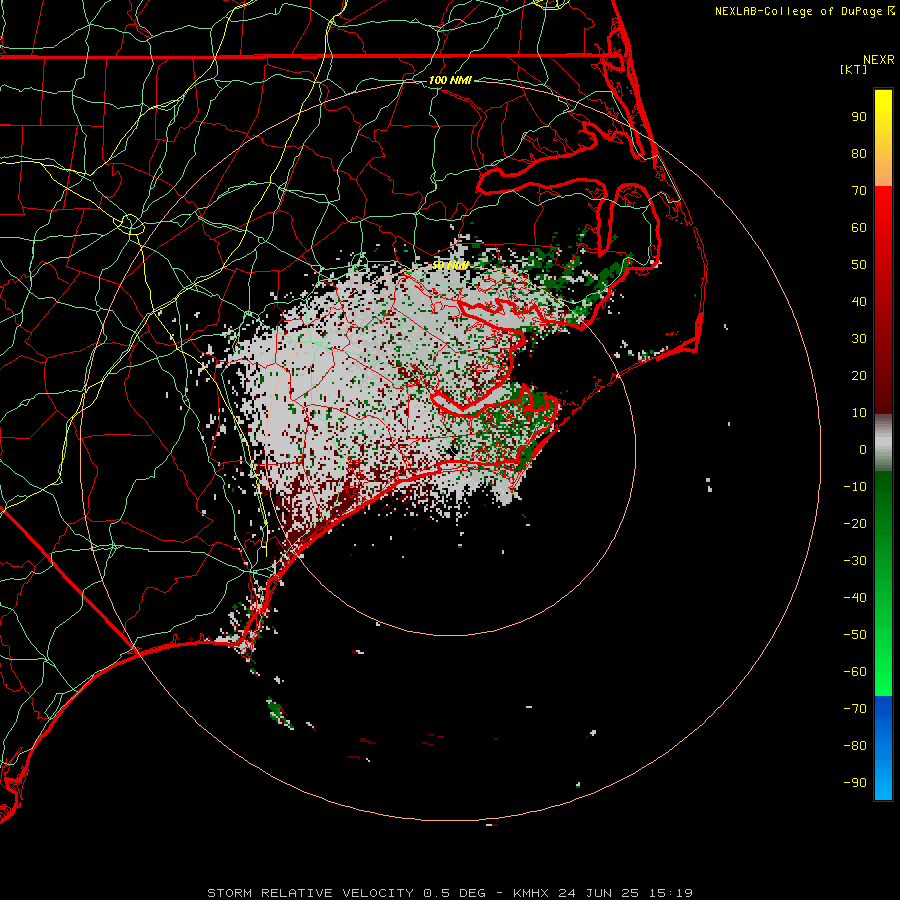Click the Storm Relative Velocity footer caption

click(449, 893)
